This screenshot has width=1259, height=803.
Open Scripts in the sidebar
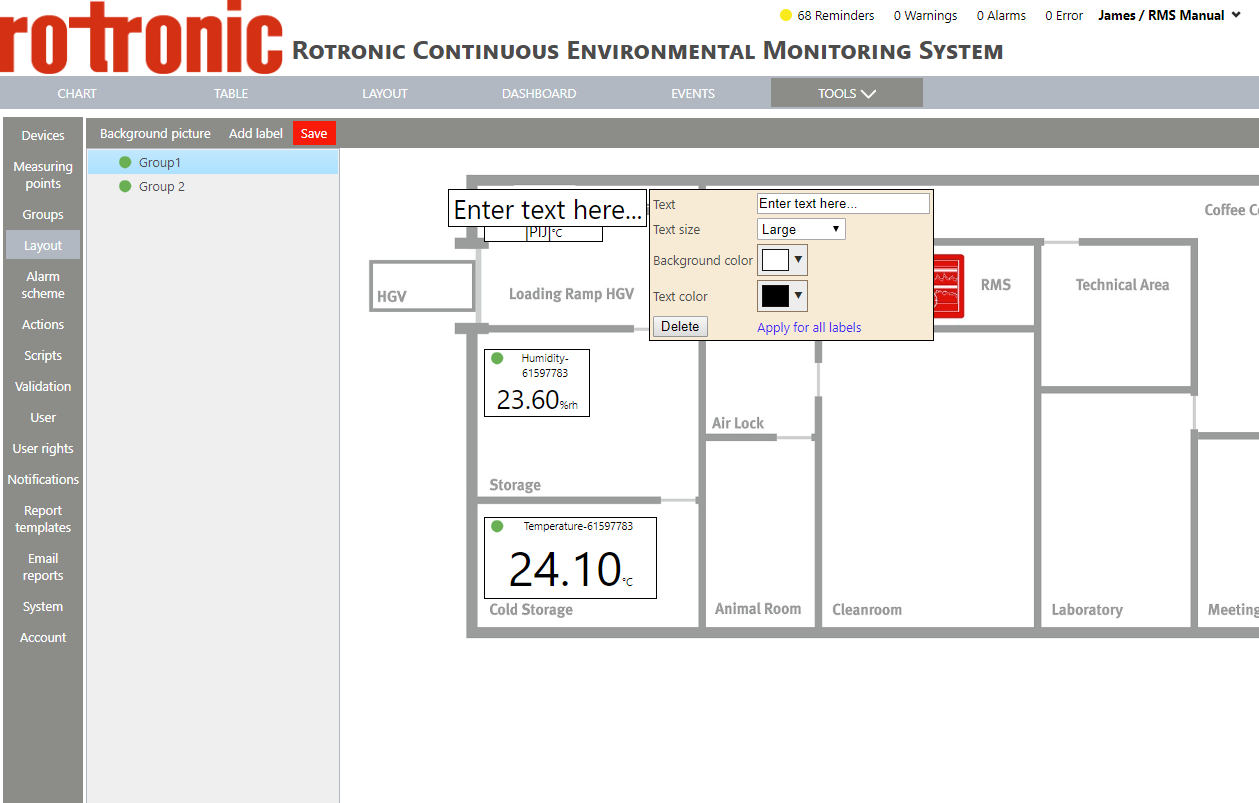pos(43,355)
